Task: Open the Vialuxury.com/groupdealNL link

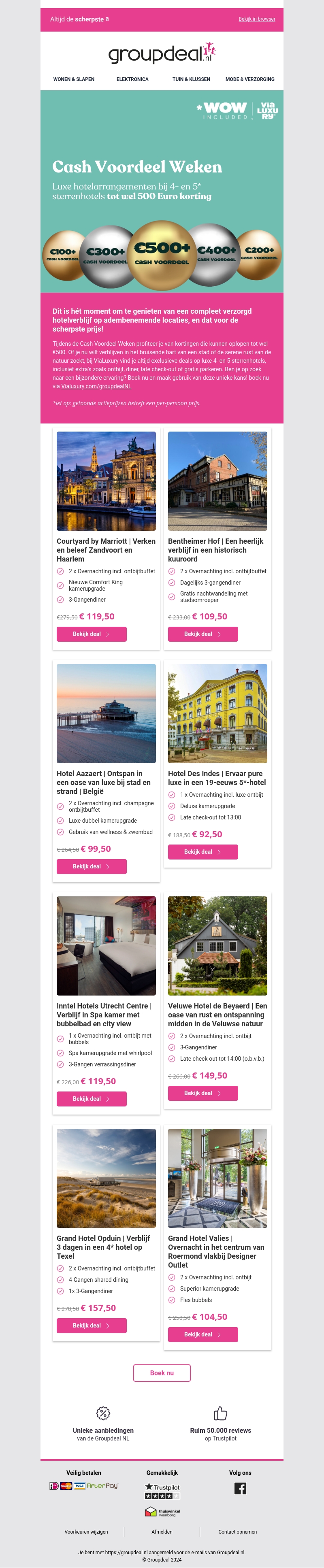Action: click(x=96, y=386)
